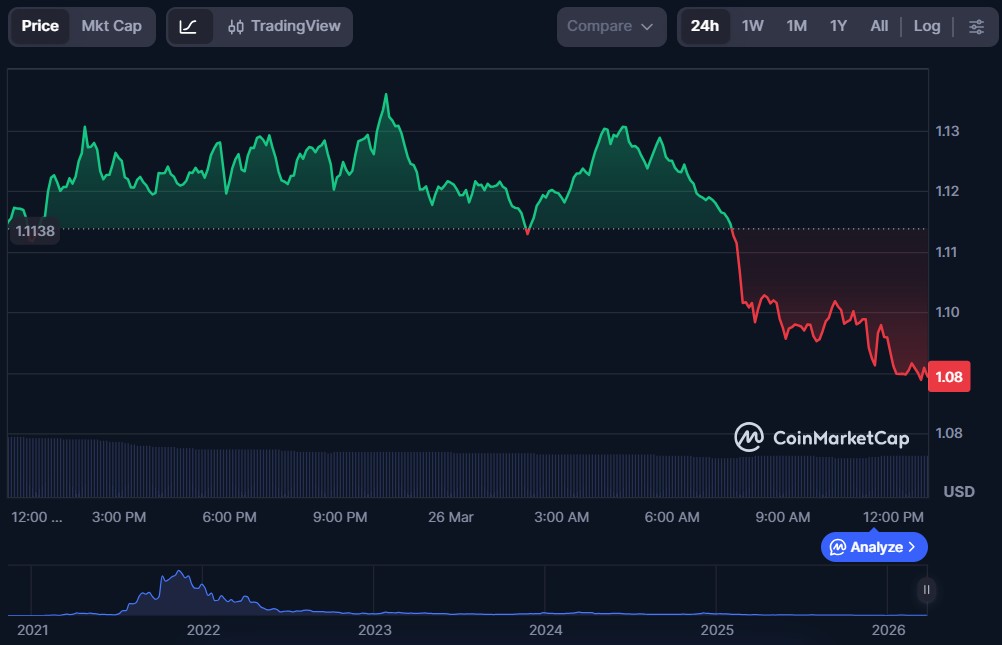This screenshot has height=645, width=1002.
Task: Click the CoinMarketCap watermark logo
Action: click(823, 437)
